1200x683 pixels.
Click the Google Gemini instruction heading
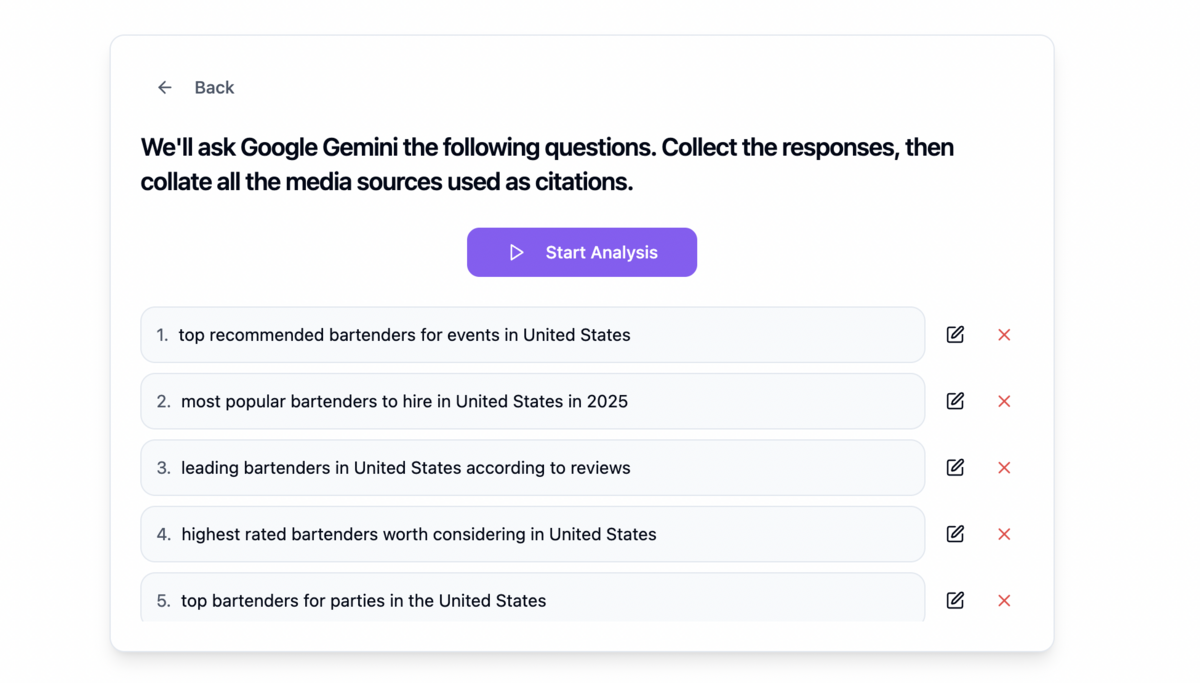point(547,164)
